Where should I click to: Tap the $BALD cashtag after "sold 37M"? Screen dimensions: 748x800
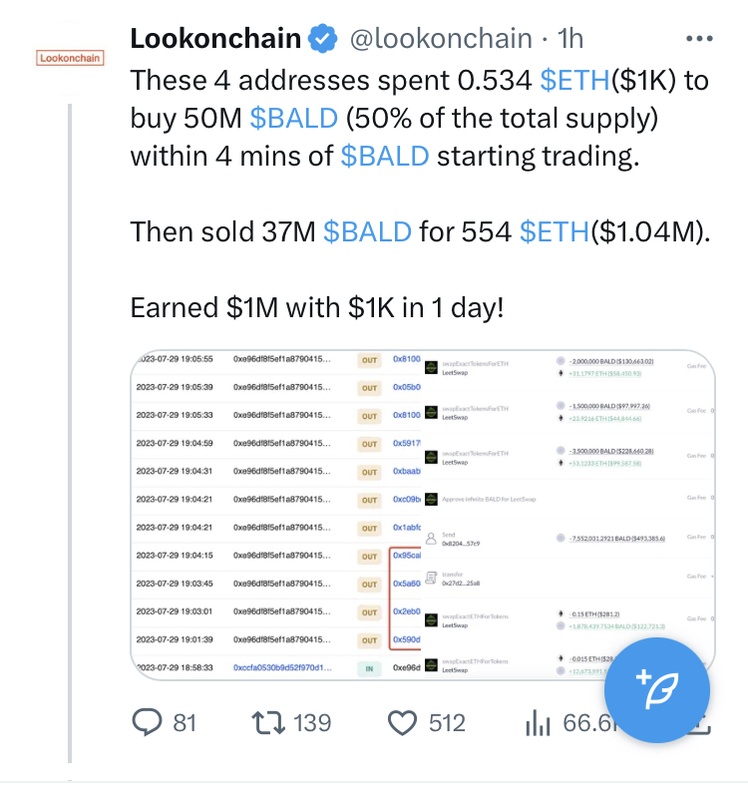[367, 232]
